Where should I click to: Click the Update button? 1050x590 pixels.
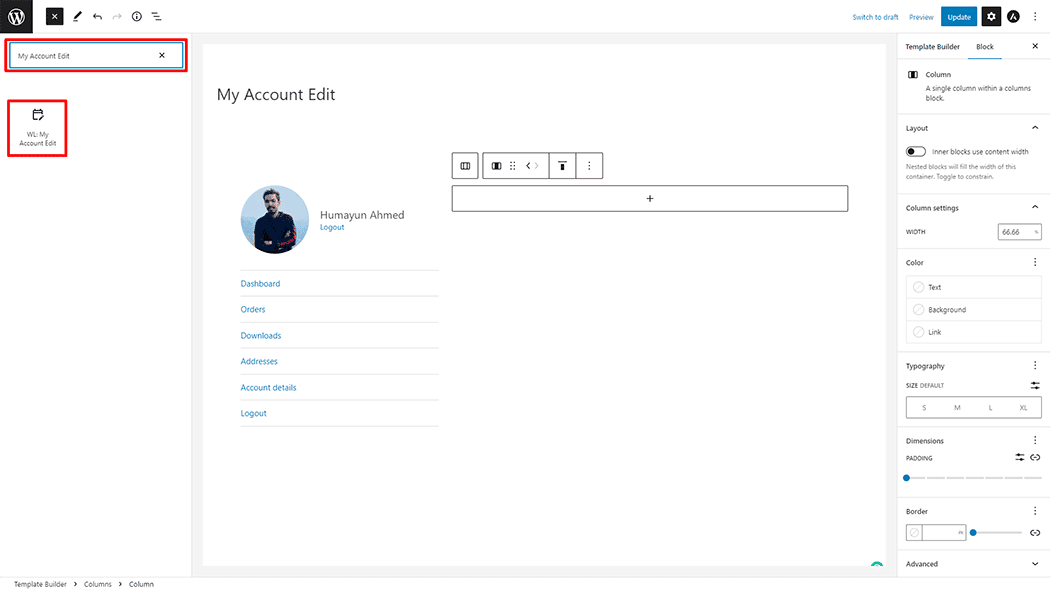click(958, 16)
